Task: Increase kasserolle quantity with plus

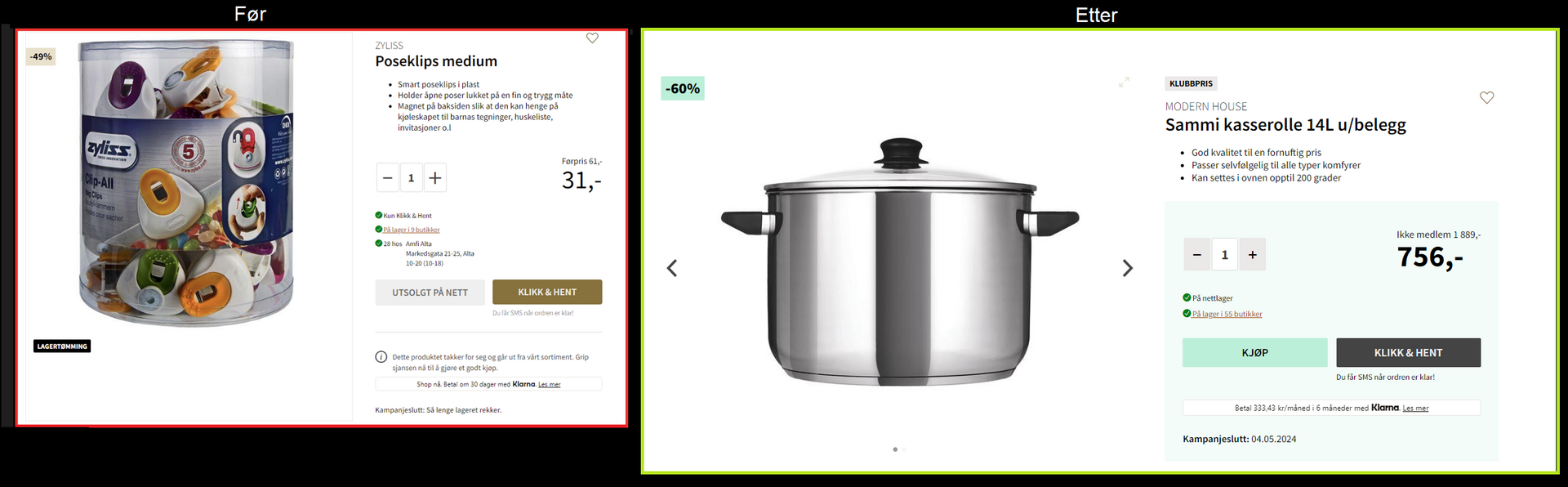Action: coord(1253,255)
